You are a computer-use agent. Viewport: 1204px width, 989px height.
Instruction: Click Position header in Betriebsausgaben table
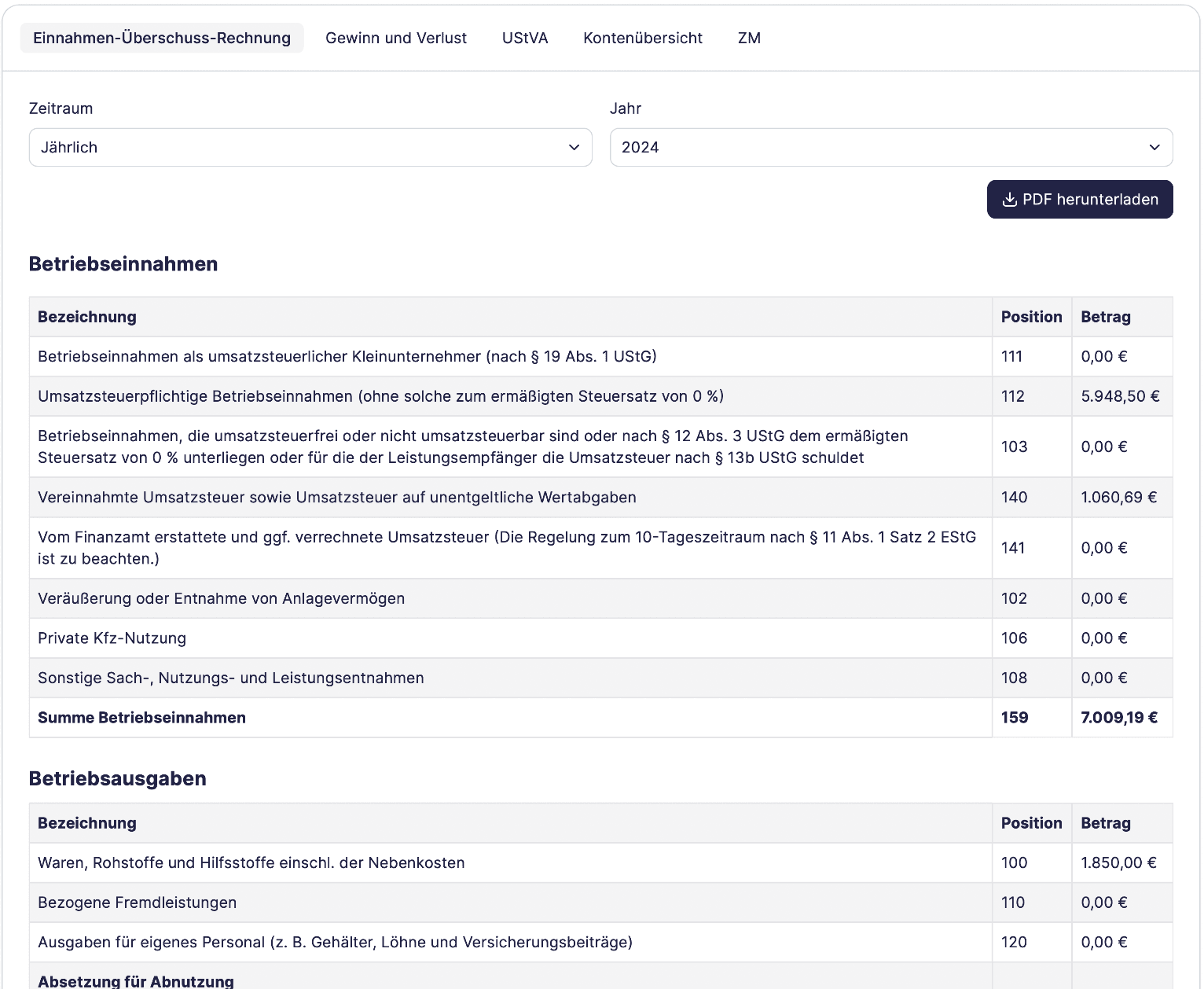click(1031, 823)
